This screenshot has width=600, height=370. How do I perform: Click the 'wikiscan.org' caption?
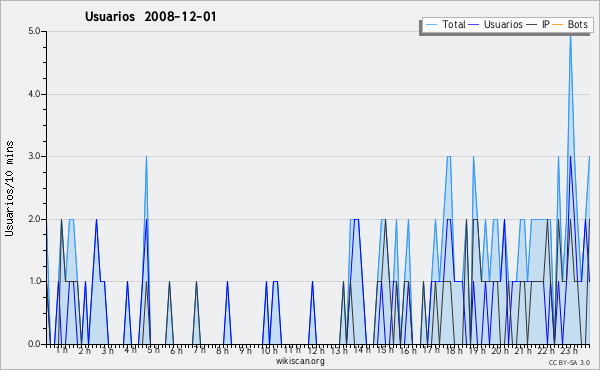[x=300, y=361]
